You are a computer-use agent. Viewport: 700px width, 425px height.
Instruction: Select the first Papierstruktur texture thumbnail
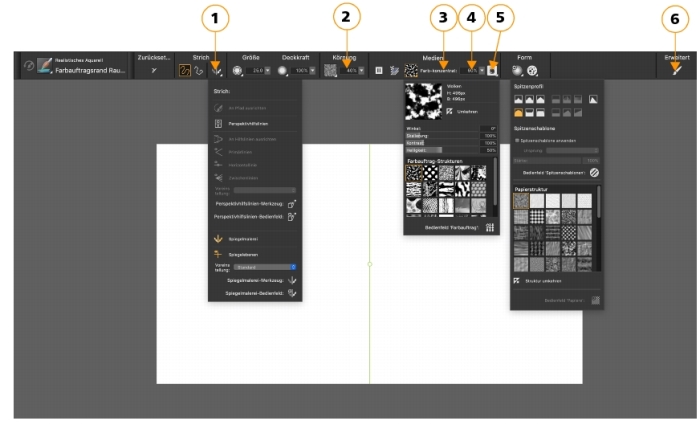pos(520,201)
